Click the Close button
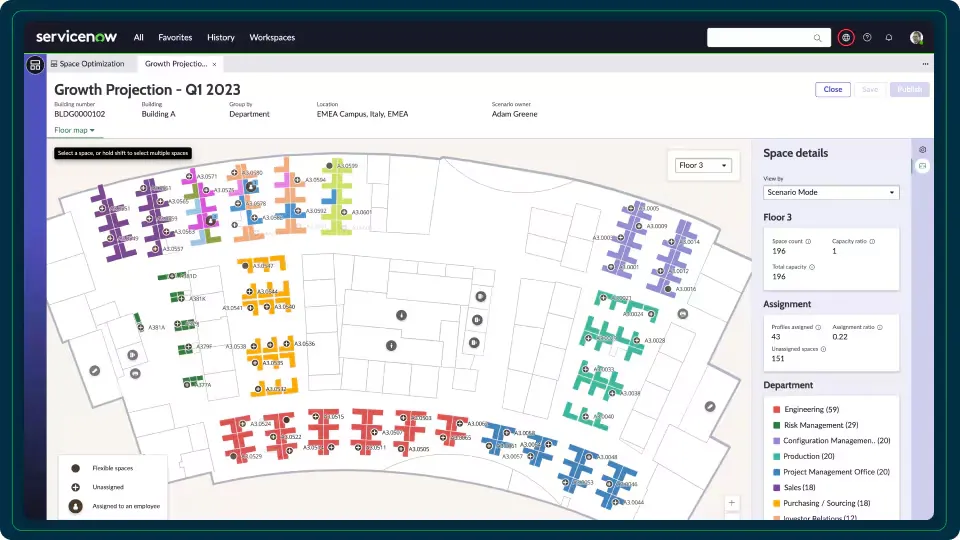960x540 pixels. [833, 89]
